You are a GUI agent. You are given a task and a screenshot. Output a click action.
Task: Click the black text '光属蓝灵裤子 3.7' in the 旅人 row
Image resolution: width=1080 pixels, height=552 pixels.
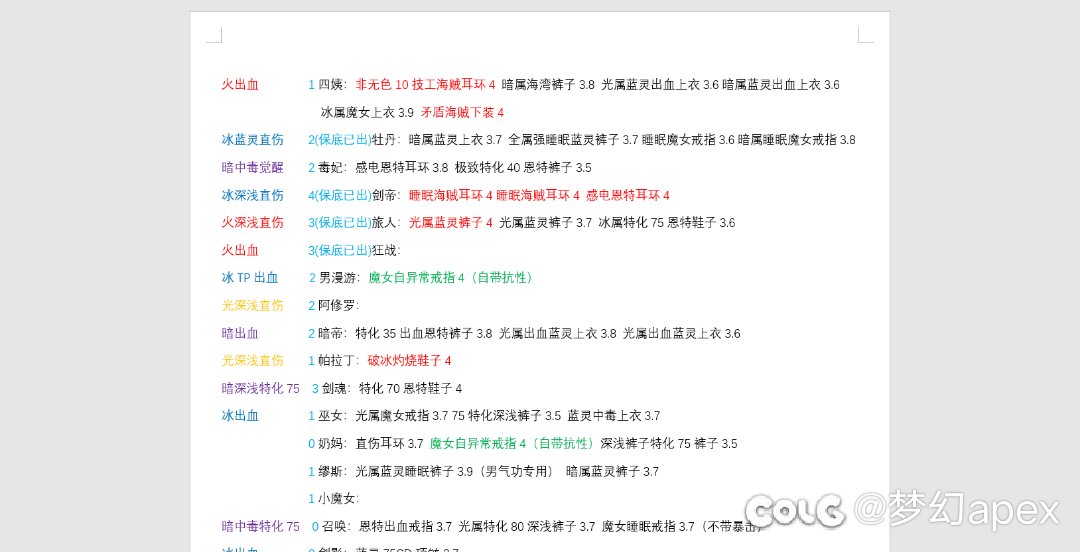coord(546,223)
